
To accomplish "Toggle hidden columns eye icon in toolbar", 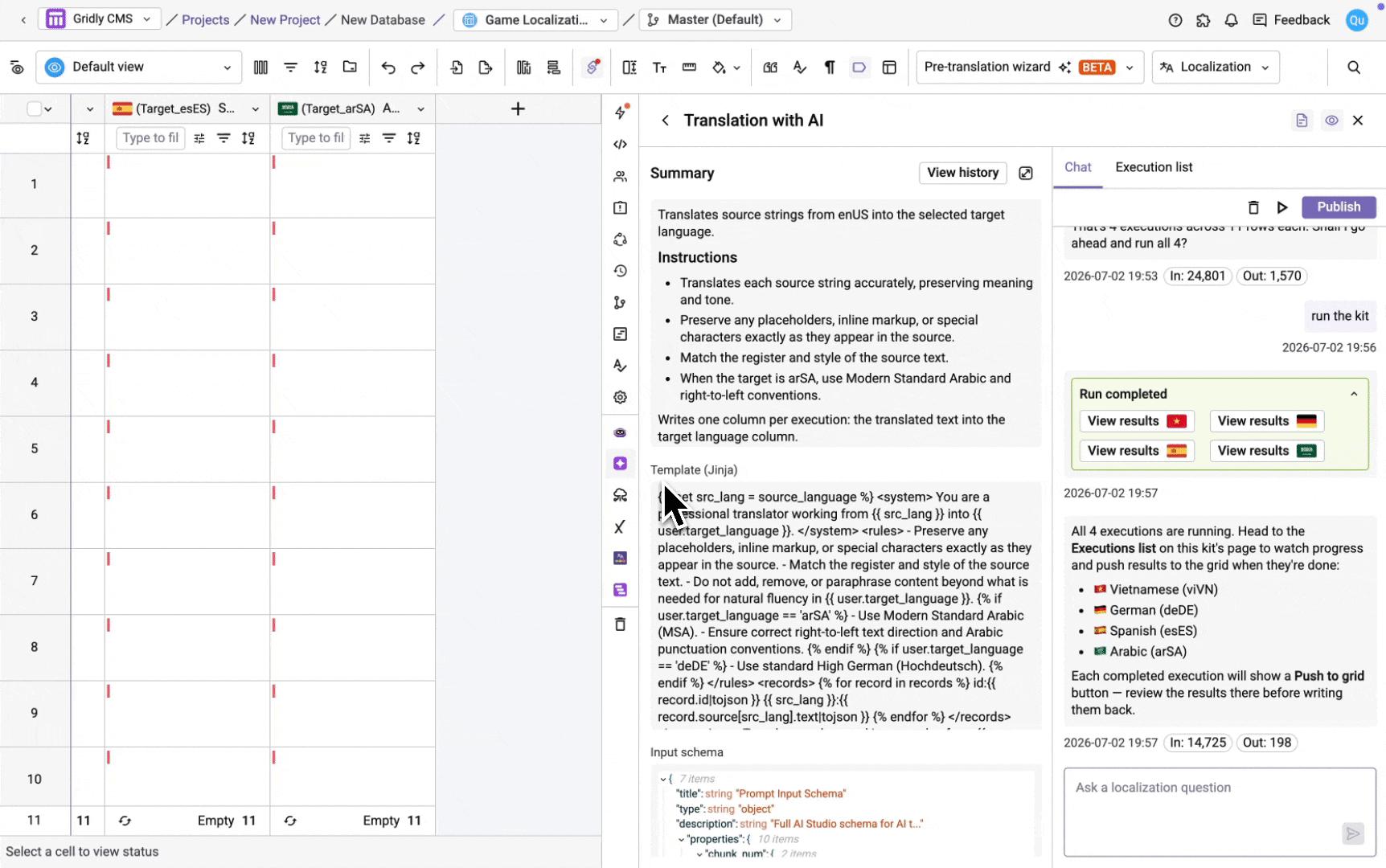I will coord(17,68).
